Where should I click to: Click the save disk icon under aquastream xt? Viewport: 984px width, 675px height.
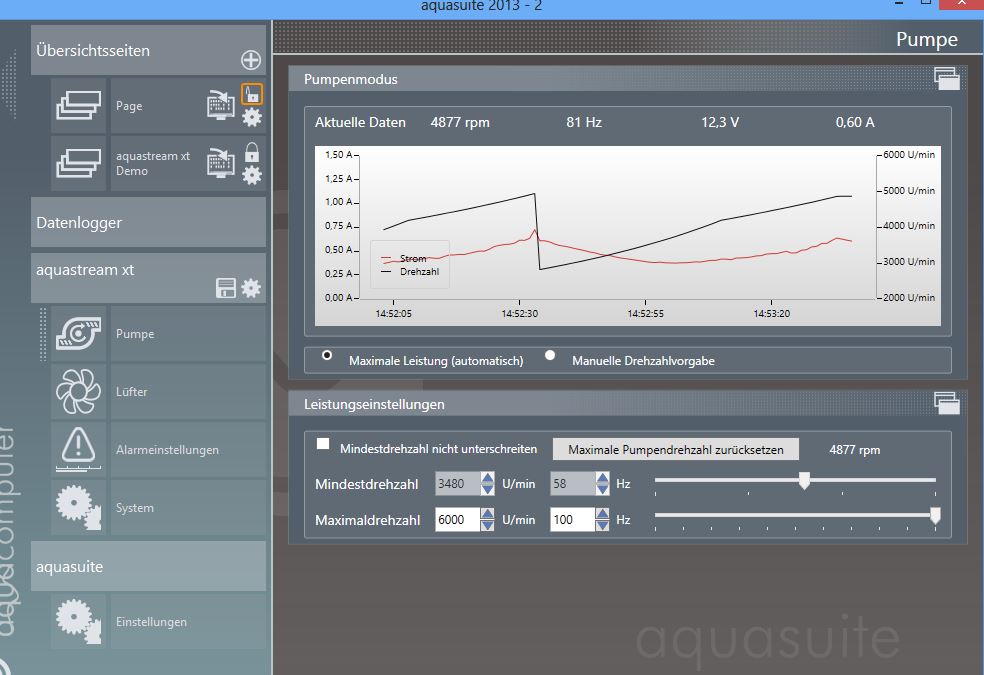(x=226, y=288)
